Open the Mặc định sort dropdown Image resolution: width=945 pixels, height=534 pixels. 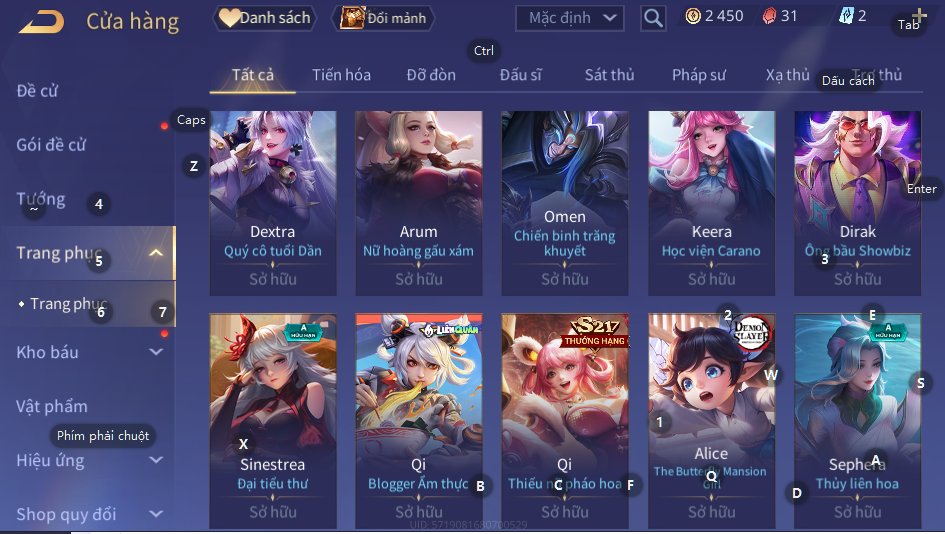(570, 18)
